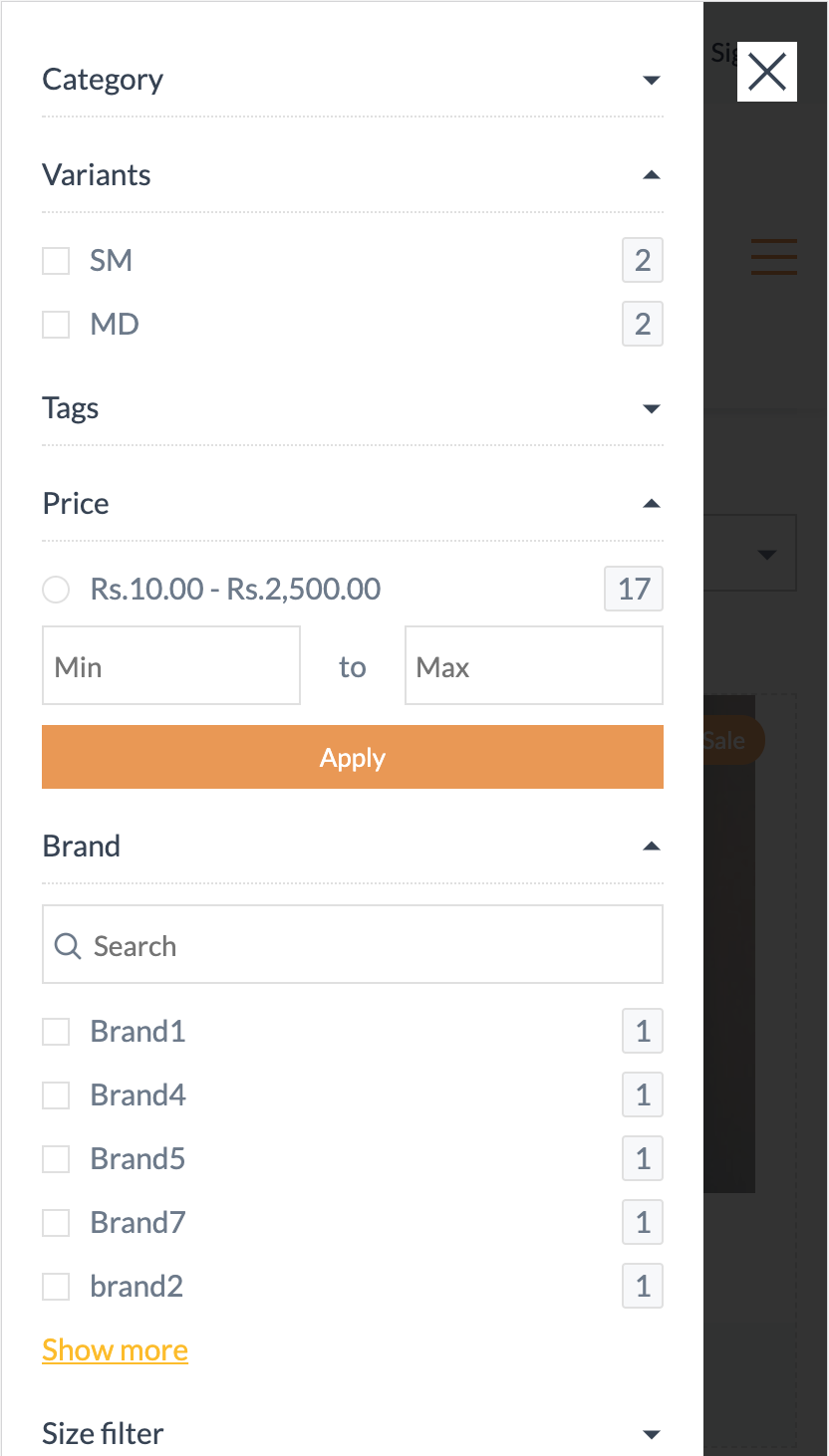Image resolution: width=829 pixels, height=1456 pixels.
Task: Expand the Size filter section
Action: tap(652, 1434)
